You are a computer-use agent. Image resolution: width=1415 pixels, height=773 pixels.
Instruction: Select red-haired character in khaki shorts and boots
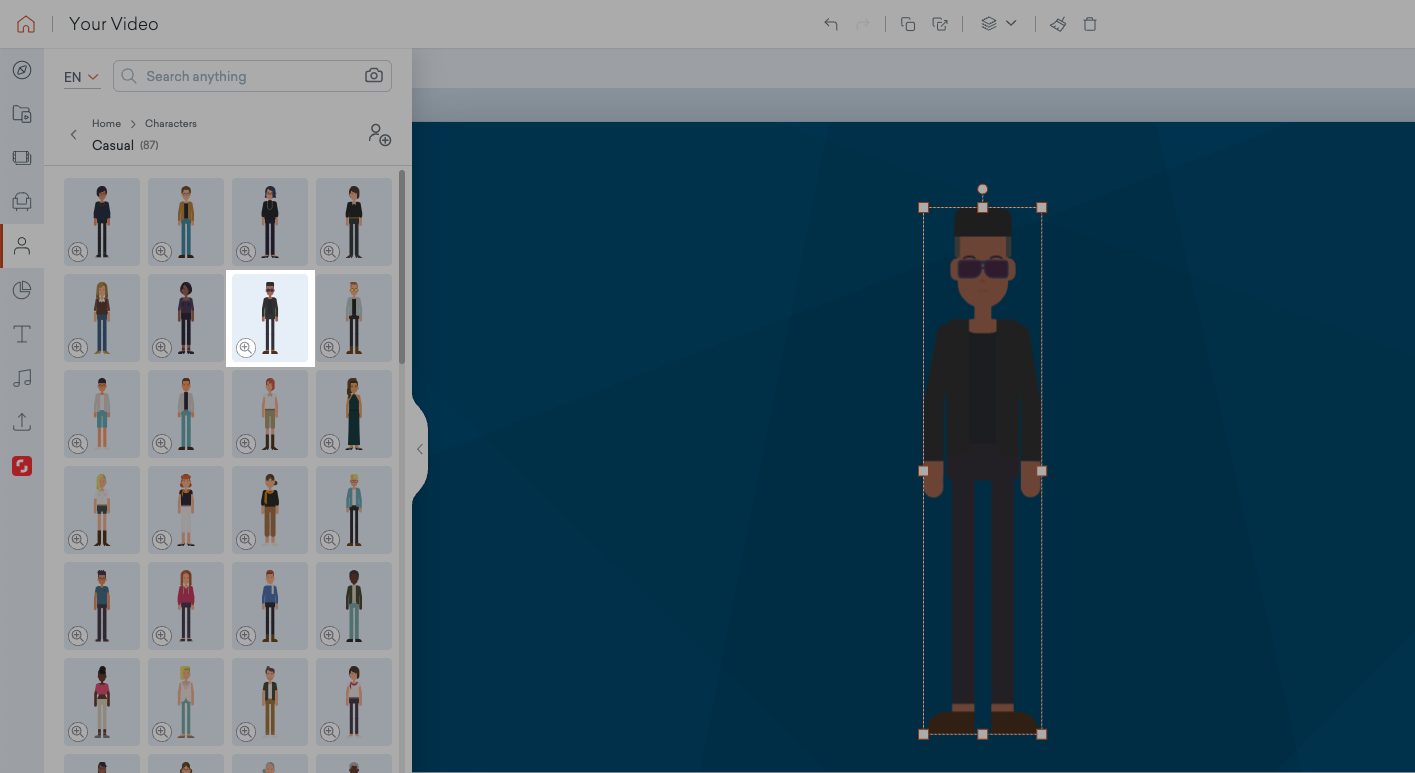point(270,414)
